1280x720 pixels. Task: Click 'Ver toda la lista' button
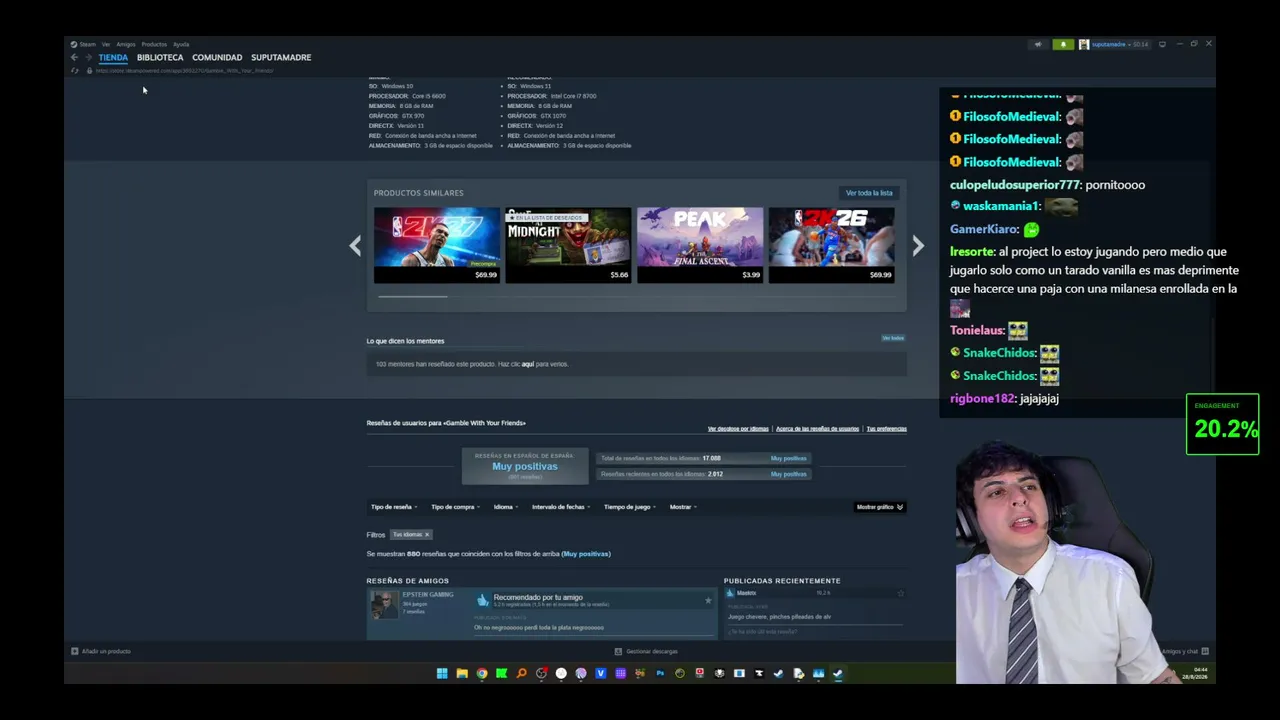tap(869, 193)
